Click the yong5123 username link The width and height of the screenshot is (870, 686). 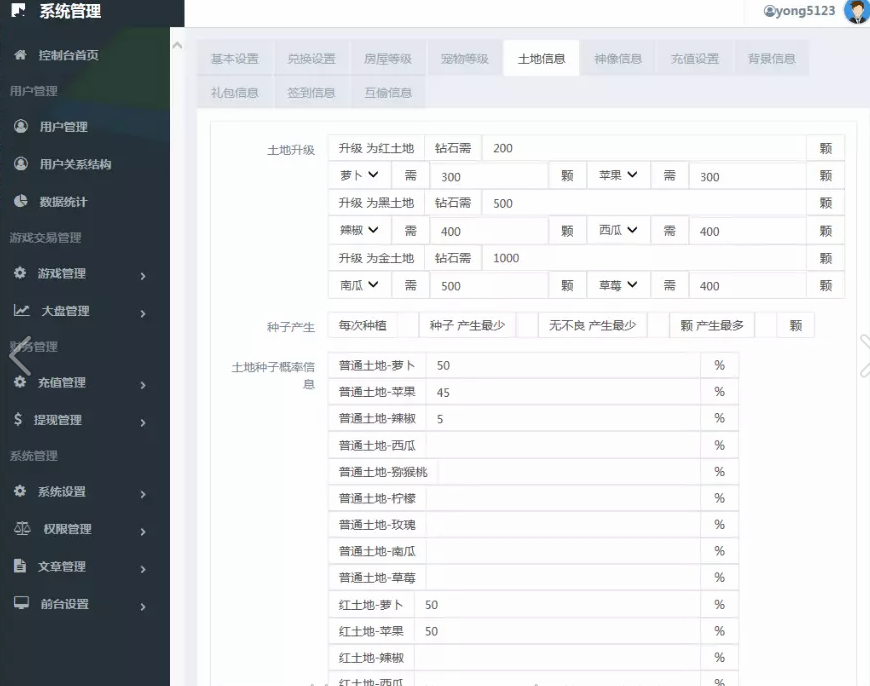coord(800,12)
